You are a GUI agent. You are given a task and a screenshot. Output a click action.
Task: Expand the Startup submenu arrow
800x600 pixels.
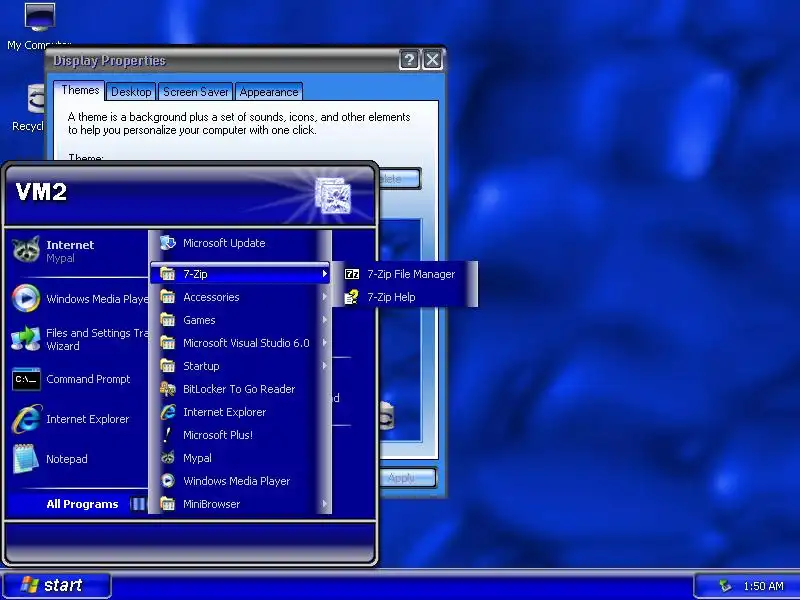pos(324,366)
